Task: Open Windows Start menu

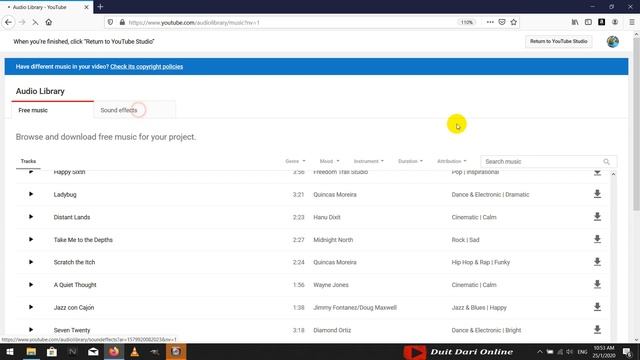Action: pos(10,351)
